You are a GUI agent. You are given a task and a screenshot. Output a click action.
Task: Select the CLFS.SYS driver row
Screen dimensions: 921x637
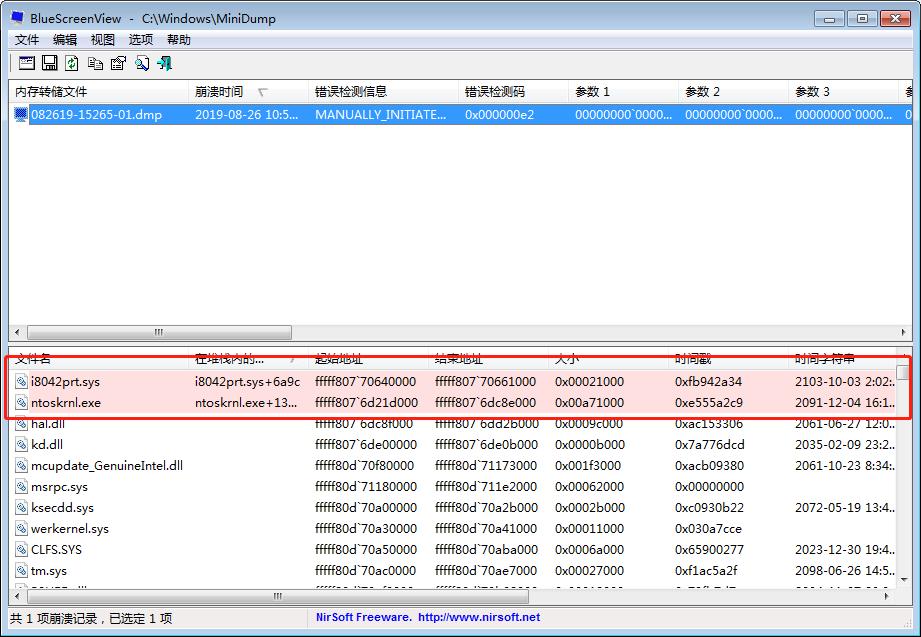[59, 550]
